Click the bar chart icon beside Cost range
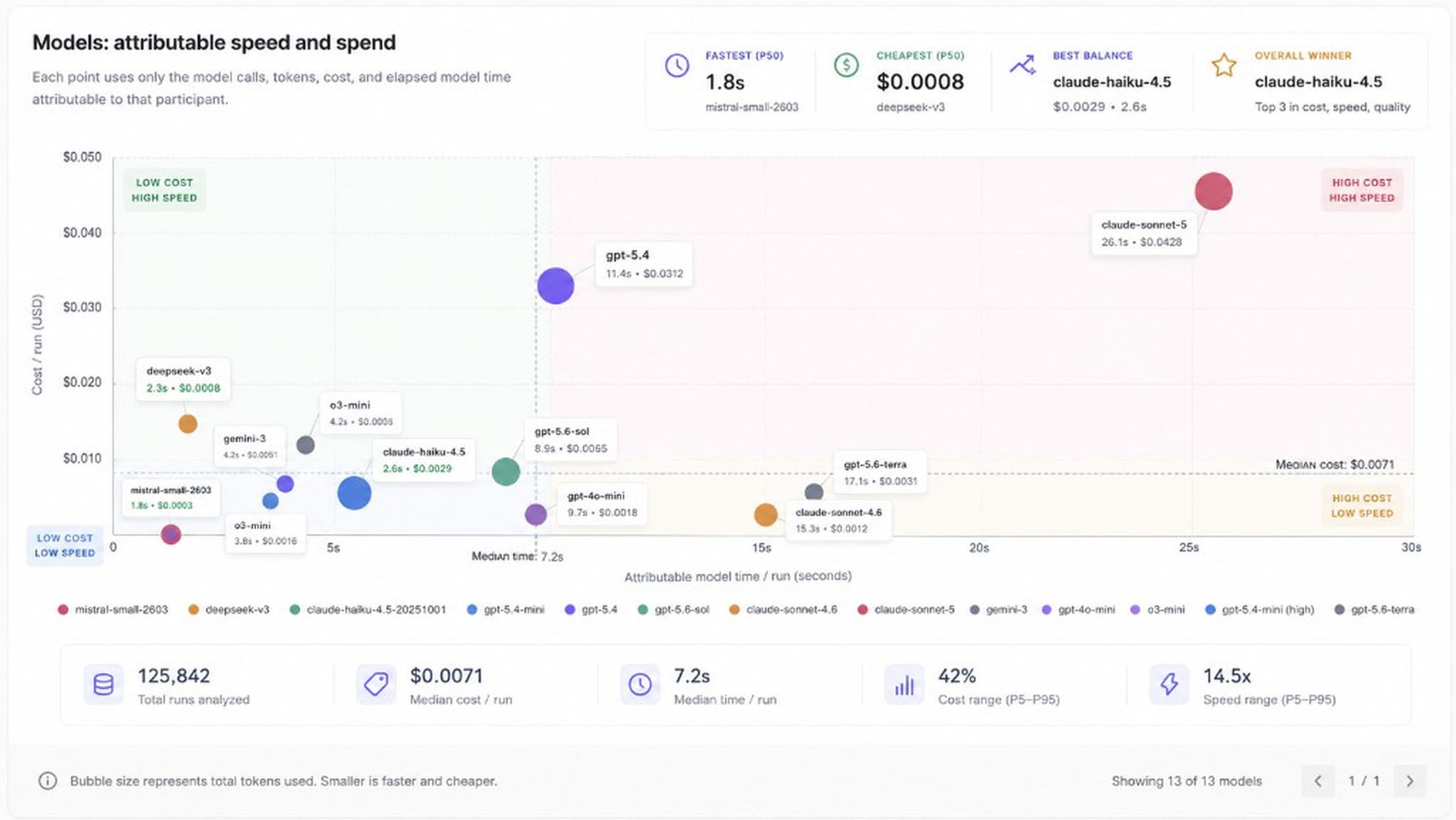The height and width of the screenshot is (820, 1456). (904, 684)
